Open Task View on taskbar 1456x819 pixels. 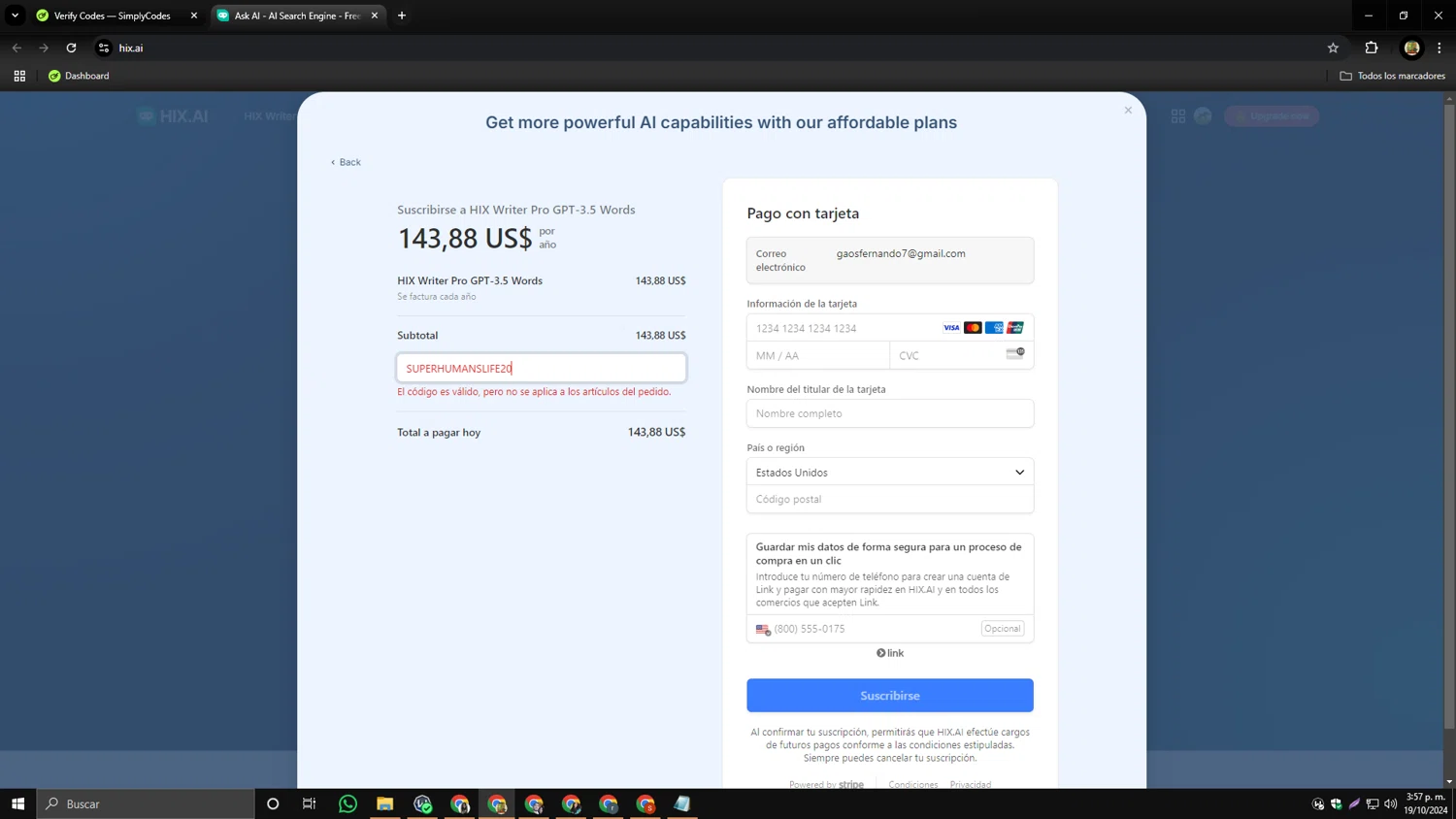coord(310,803)
